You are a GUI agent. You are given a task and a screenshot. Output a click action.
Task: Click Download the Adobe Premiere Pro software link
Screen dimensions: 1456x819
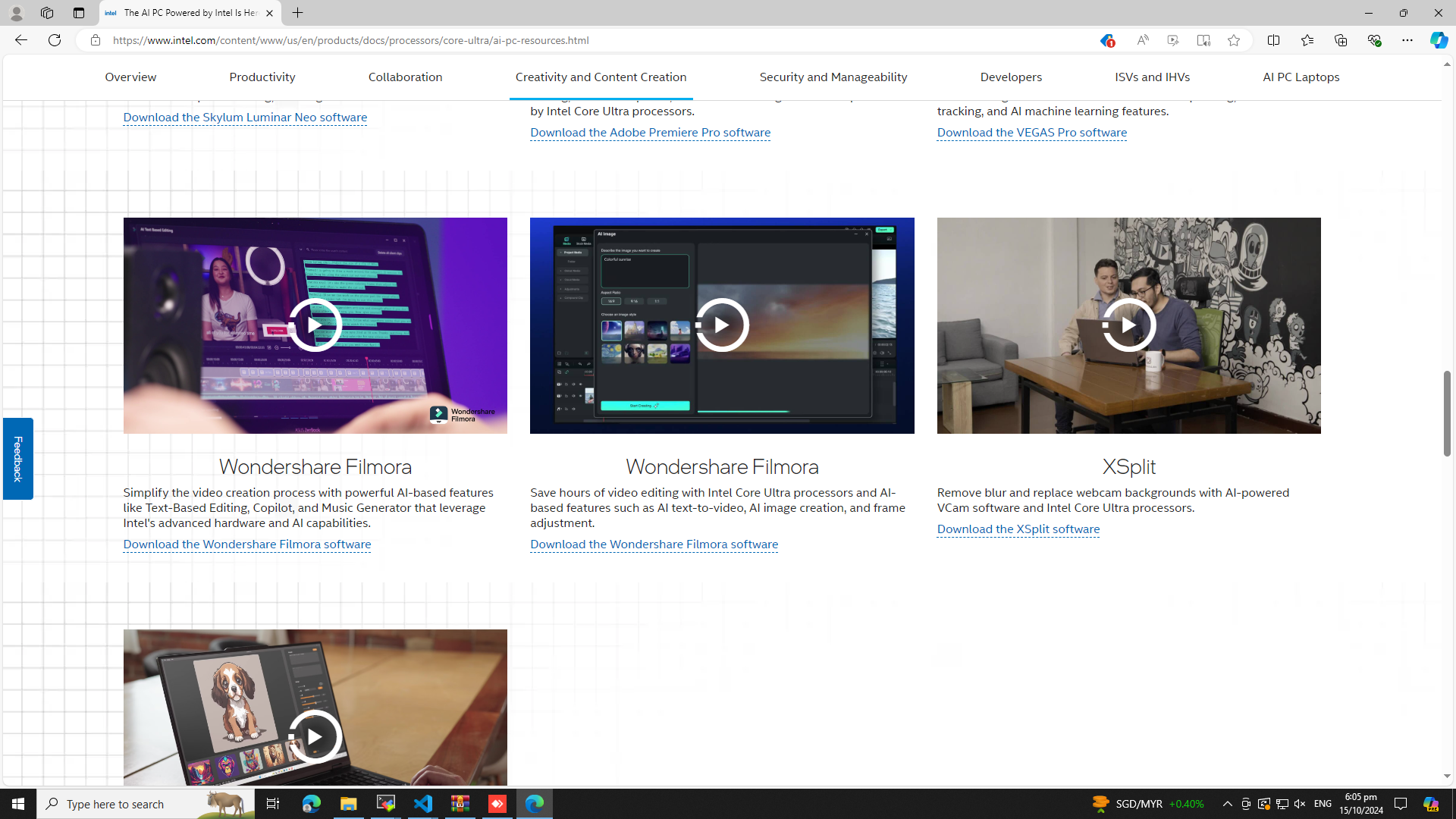pos(650,132)
